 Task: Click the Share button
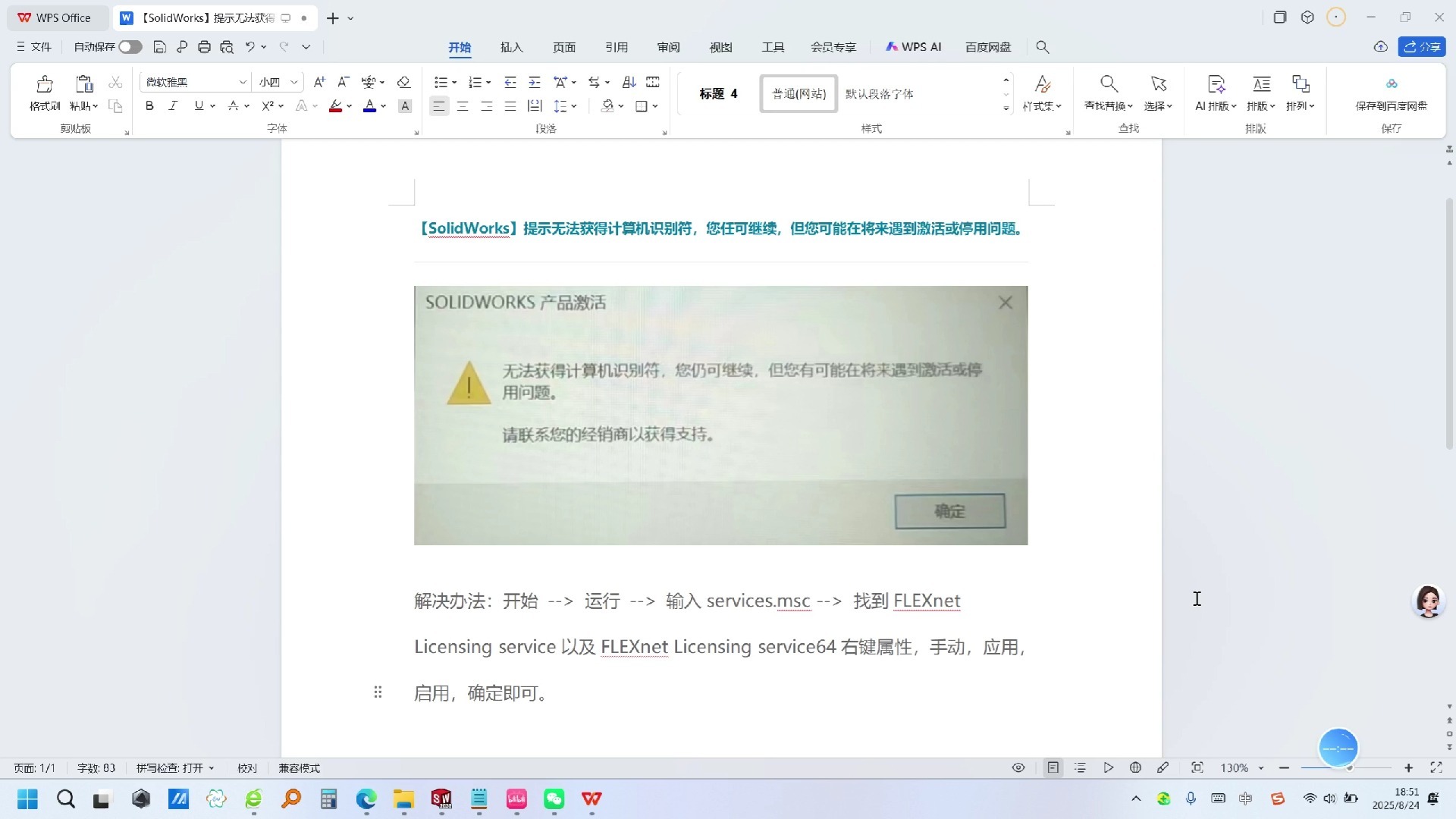click(1422, 47)
